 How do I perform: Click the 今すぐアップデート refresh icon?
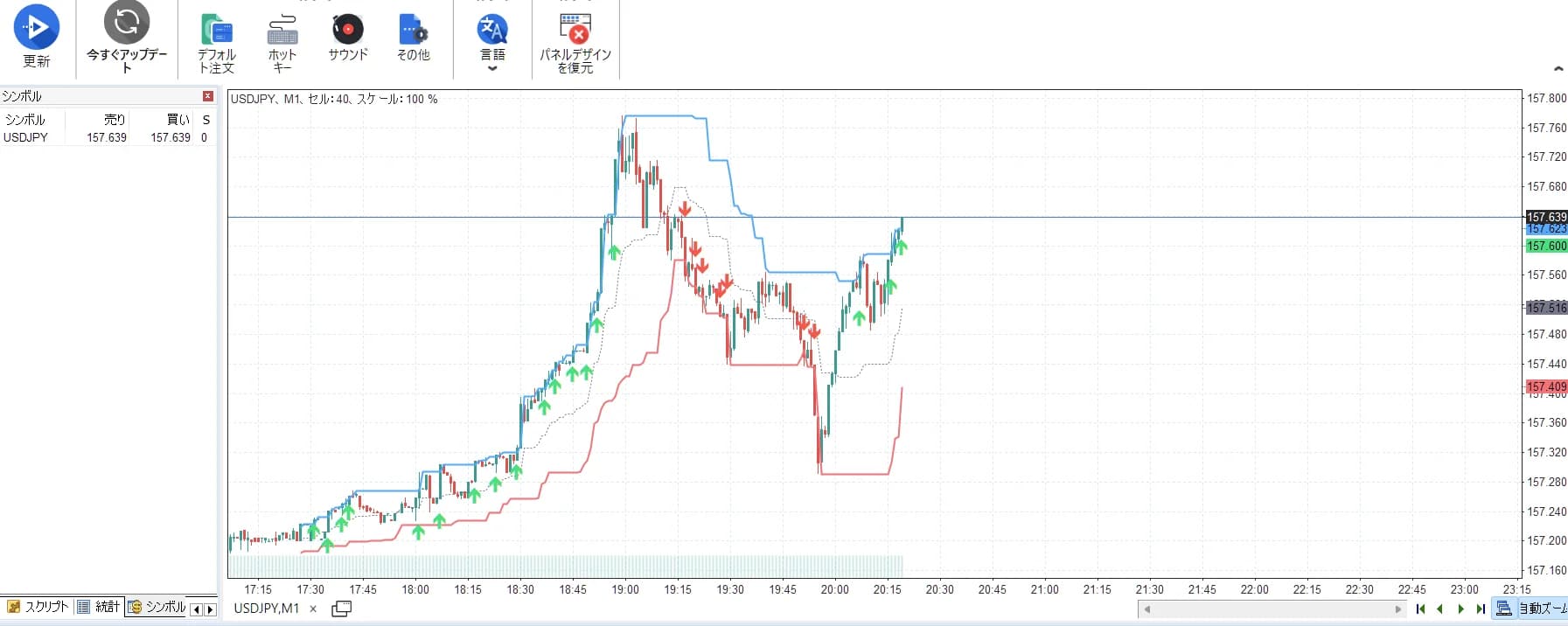pos(127,22)
